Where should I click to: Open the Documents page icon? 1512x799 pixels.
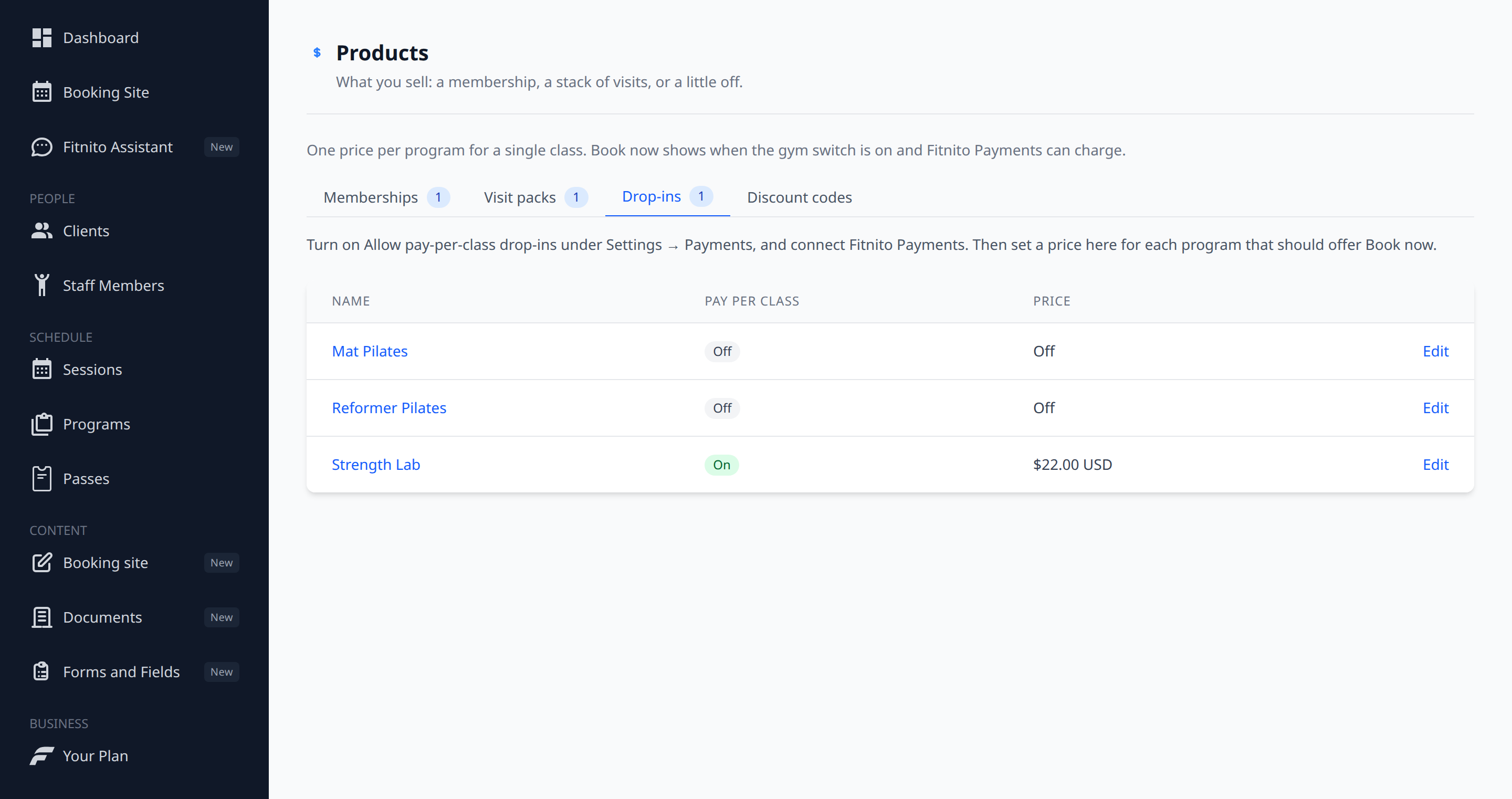point(41,617)
